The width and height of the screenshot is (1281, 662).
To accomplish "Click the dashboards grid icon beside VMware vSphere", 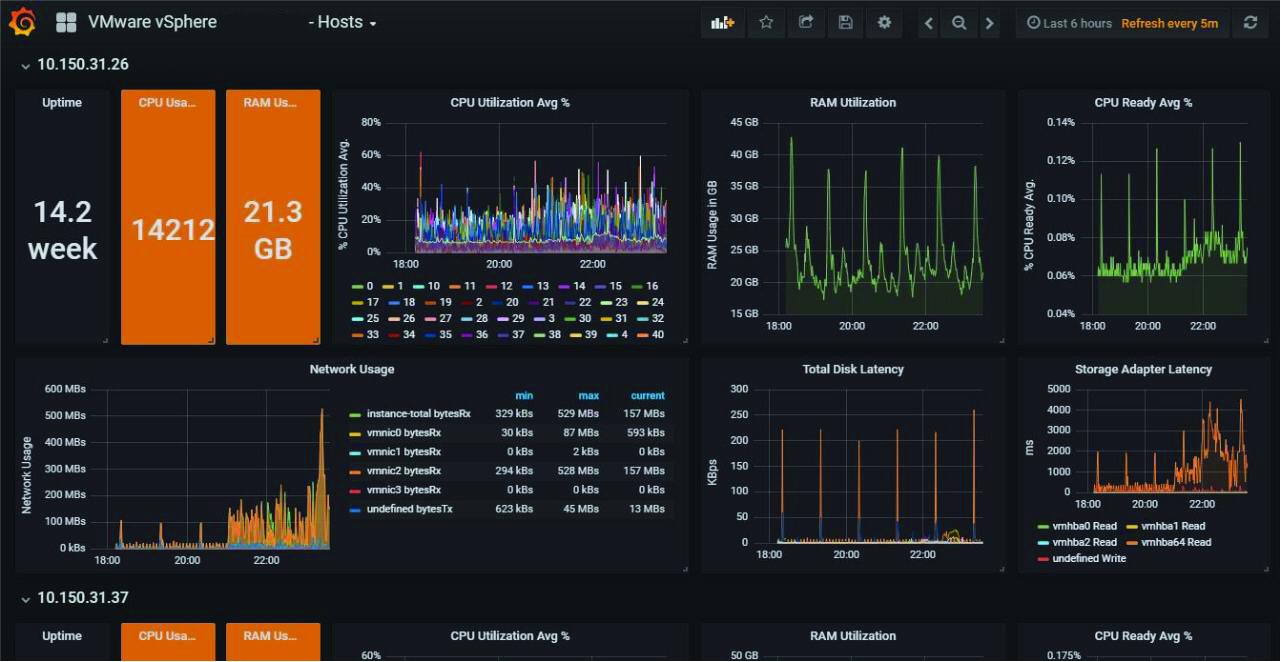I will pyautogui.click(x=66, y=22).
